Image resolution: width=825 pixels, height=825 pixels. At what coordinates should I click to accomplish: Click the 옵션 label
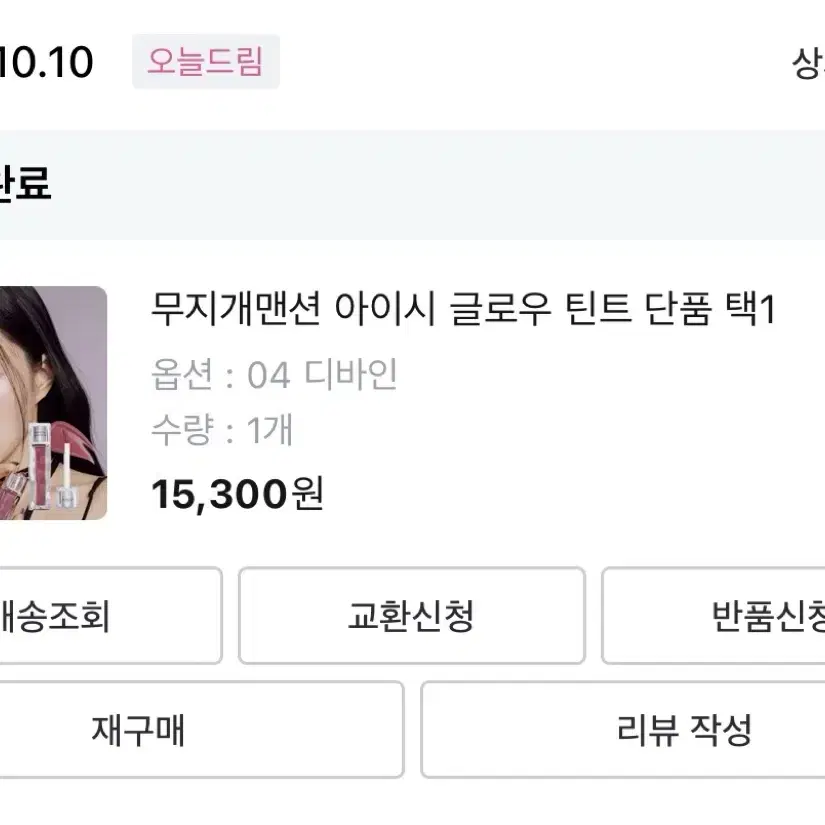click(x=183, y=376)
